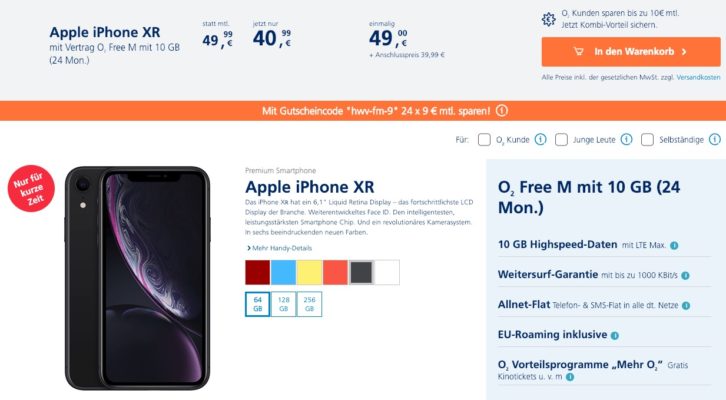726x400 pixels.
Task: Select the 256 GB storage option
Action: pyautogui.click(x=309, y=304)
